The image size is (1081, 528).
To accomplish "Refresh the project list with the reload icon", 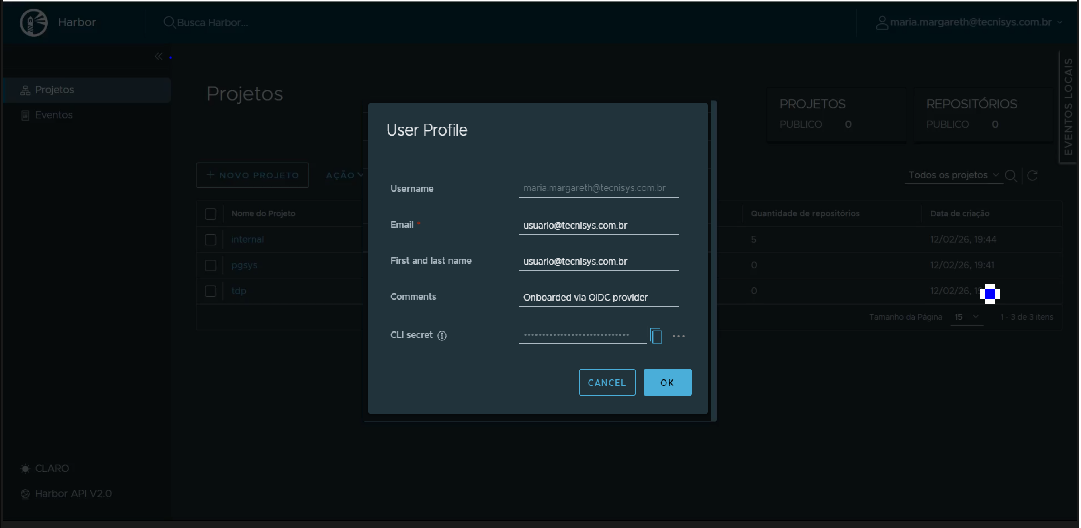I will pos(1032,176).
